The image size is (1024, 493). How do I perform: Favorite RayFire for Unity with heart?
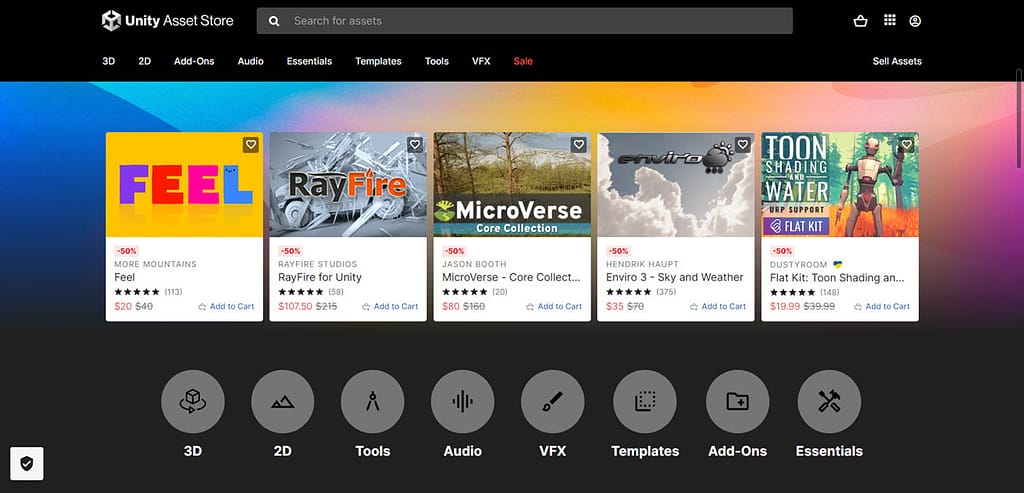415,144
